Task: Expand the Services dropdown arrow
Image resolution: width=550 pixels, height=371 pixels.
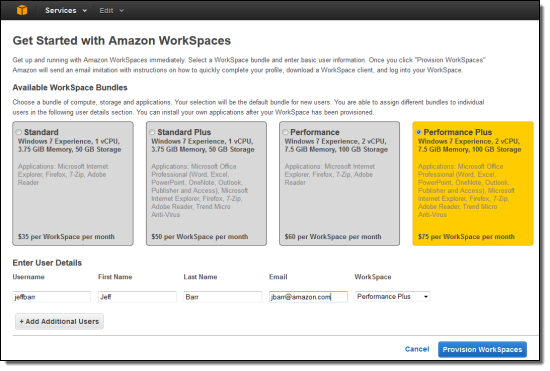Action: coord(85,11)
